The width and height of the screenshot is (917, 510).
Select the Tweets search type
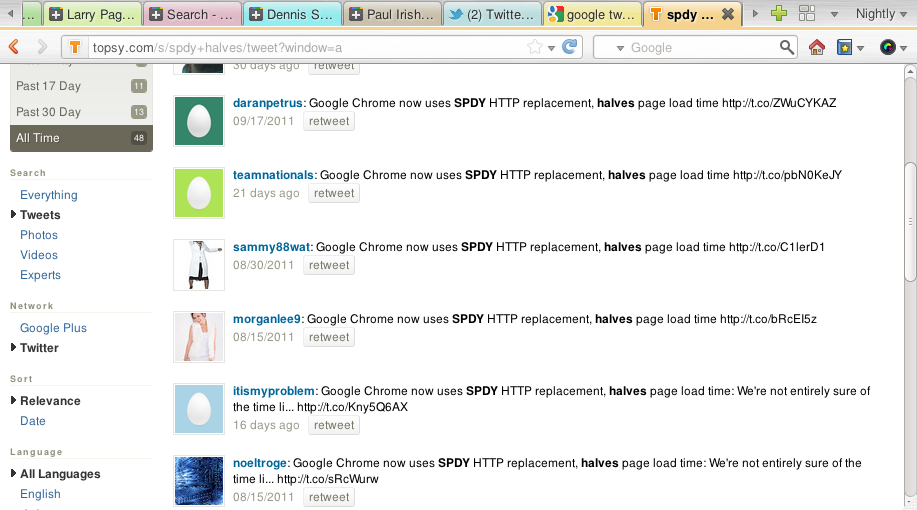coord(40,215)
